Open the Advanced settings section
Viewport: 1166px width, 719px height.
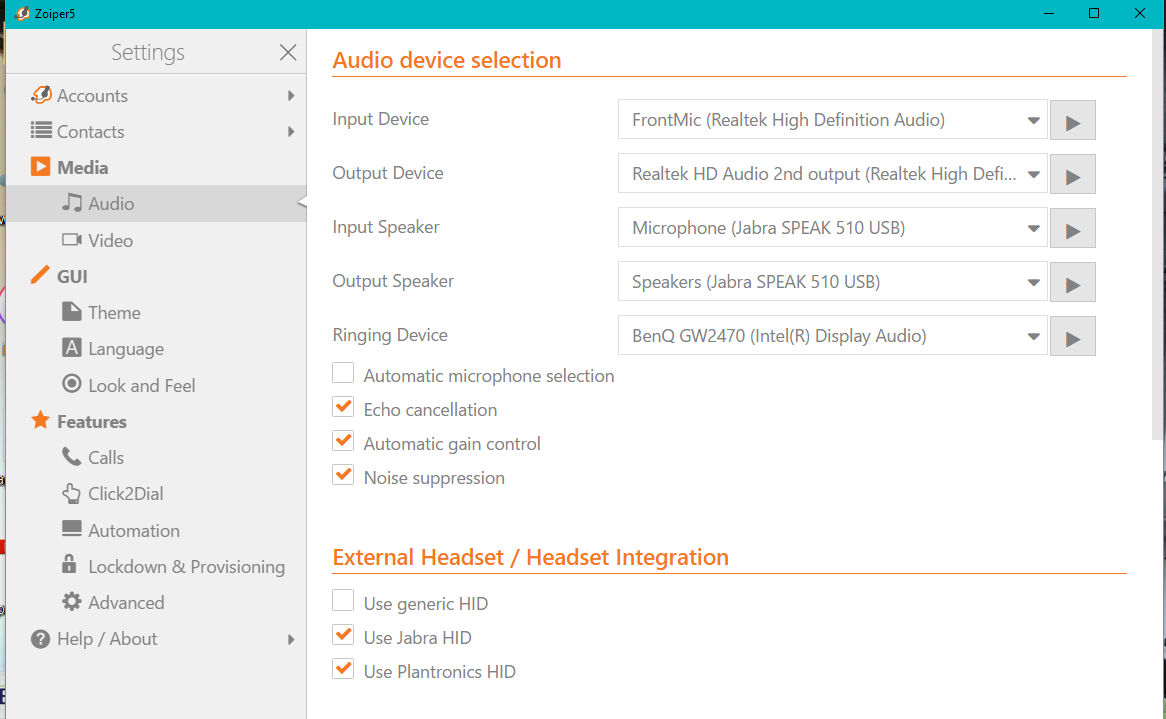coord(125,602)
